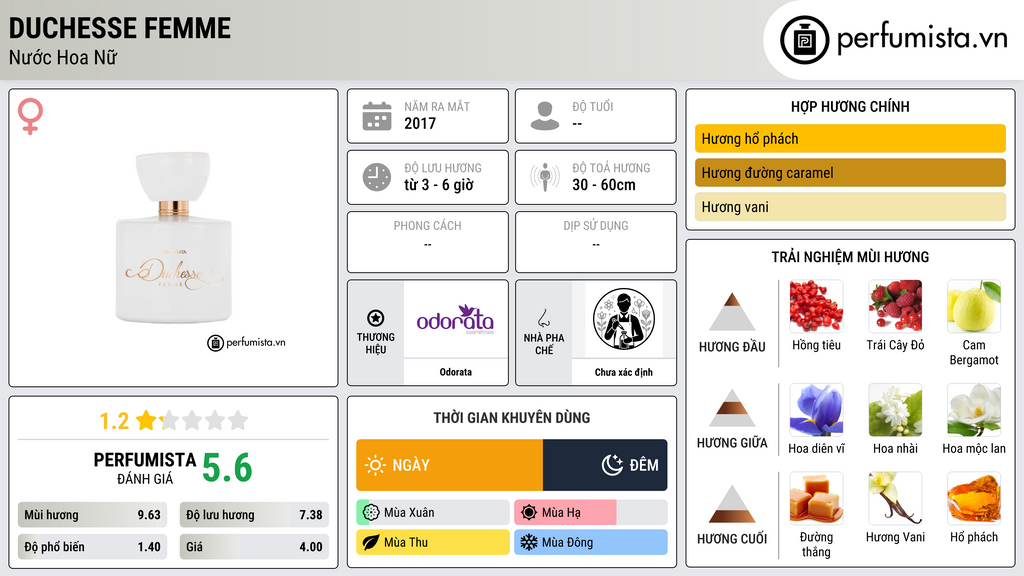Click the last grey rating star
This screenshot has height=576, width=1024.
tap(238, 420)
